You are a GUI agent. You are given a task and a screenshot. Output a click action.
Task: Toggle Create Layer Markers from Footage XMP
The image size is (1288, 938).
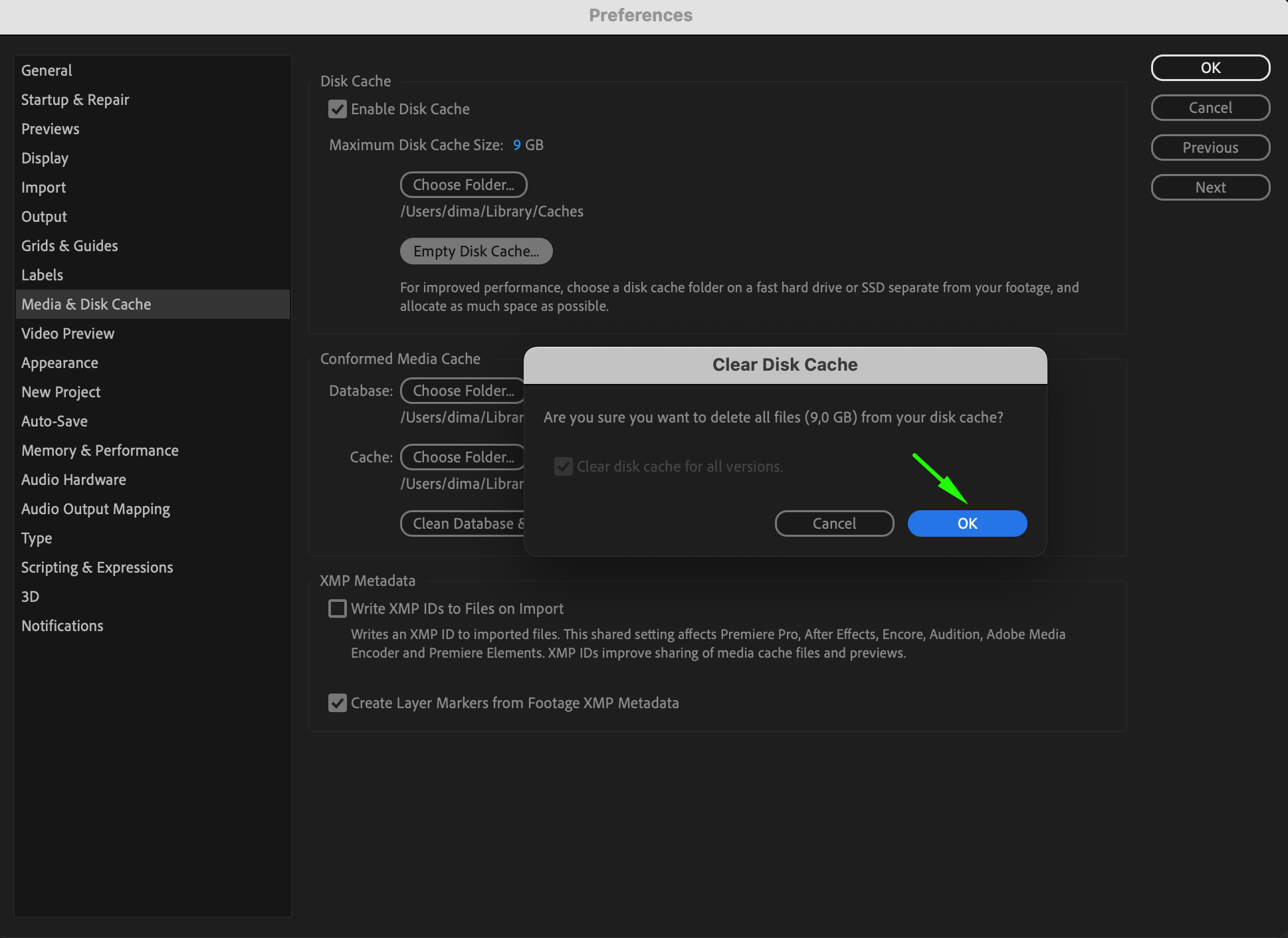click(338, 703)
